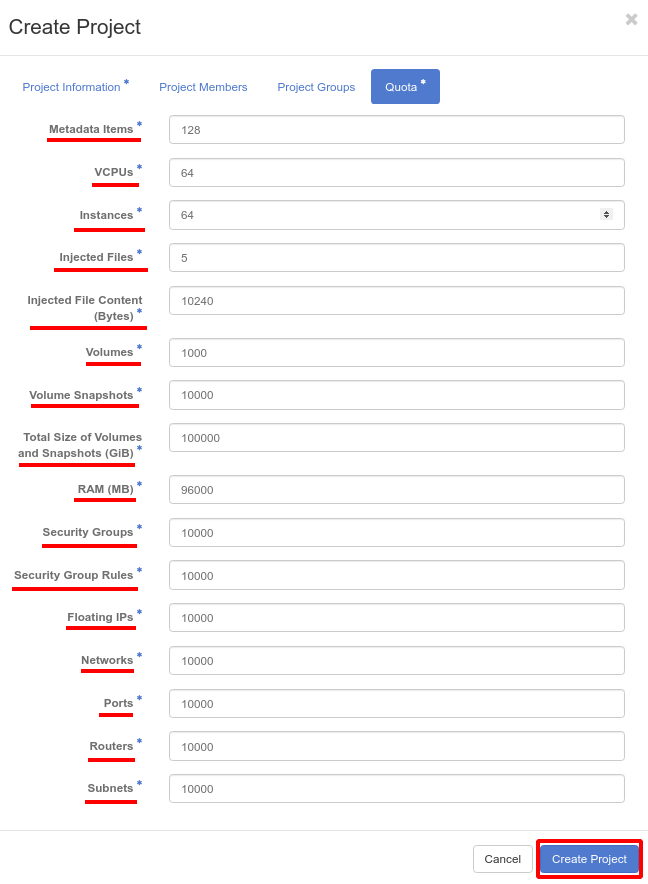Click the Volume Snapshots input field
Image resolution: width=648 pixels, height=884 pixels.
tap(396, 395)
